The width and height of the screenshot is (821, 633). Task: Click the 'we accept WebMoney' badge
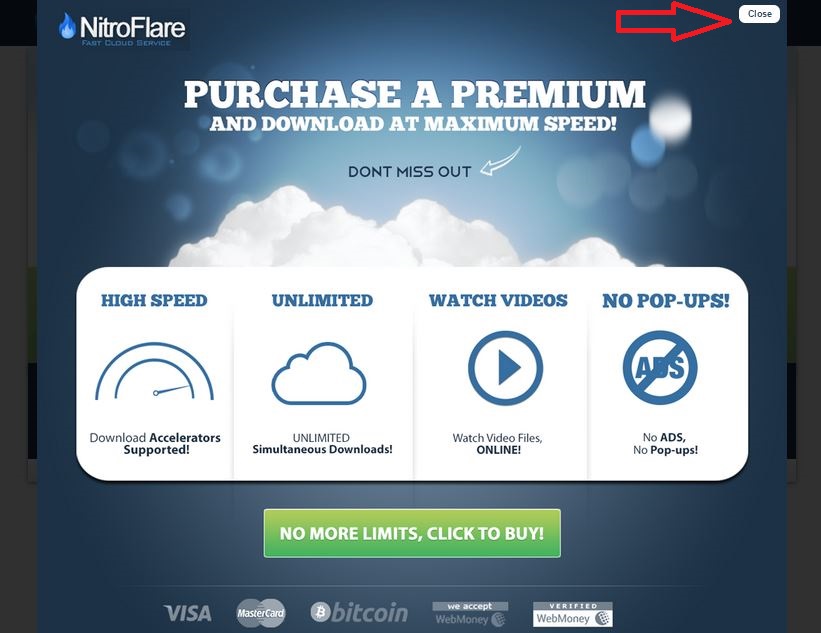click(x=470, y=614)
